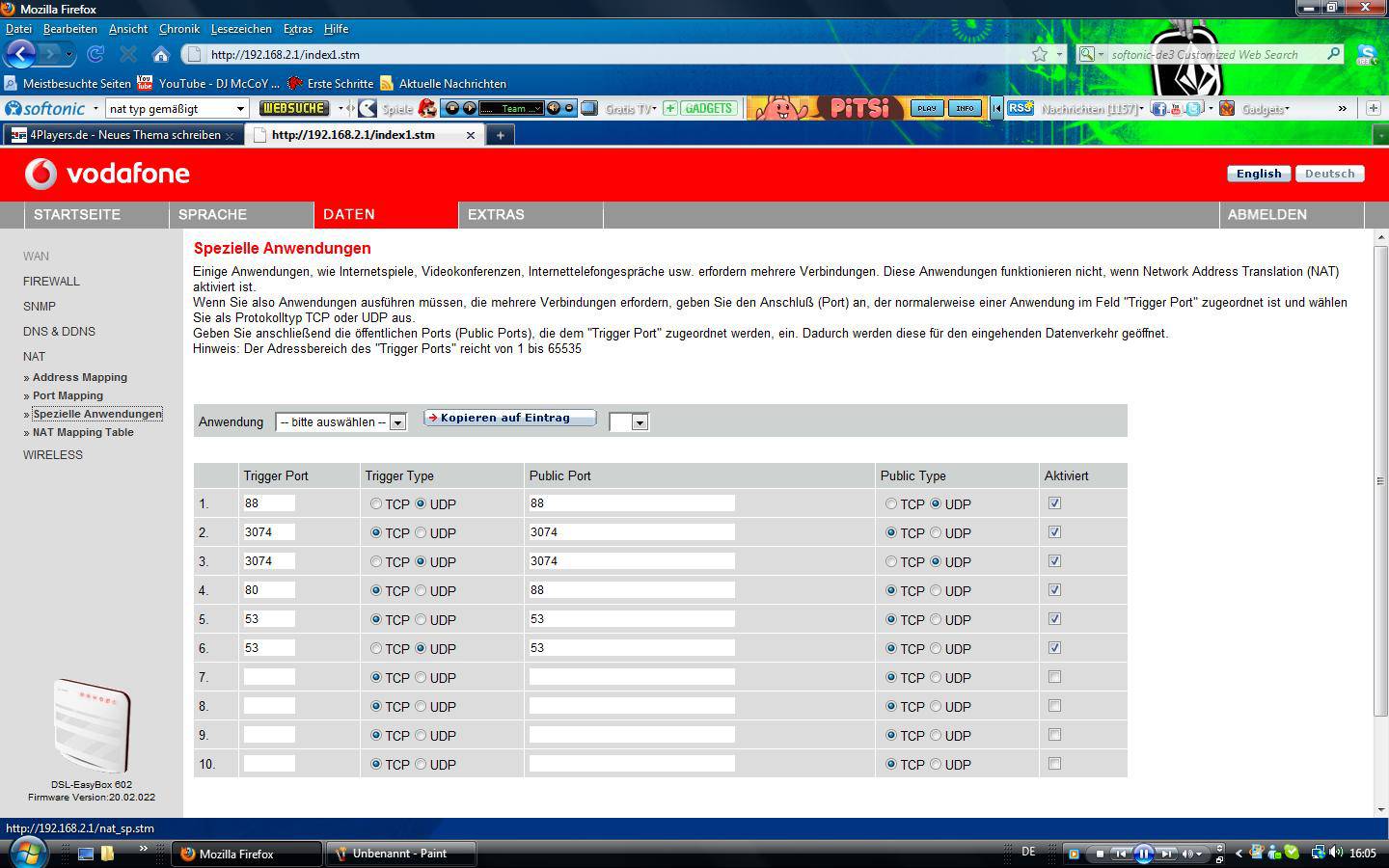Open the entry number dropdown beside Kopieren

point(629,422)
